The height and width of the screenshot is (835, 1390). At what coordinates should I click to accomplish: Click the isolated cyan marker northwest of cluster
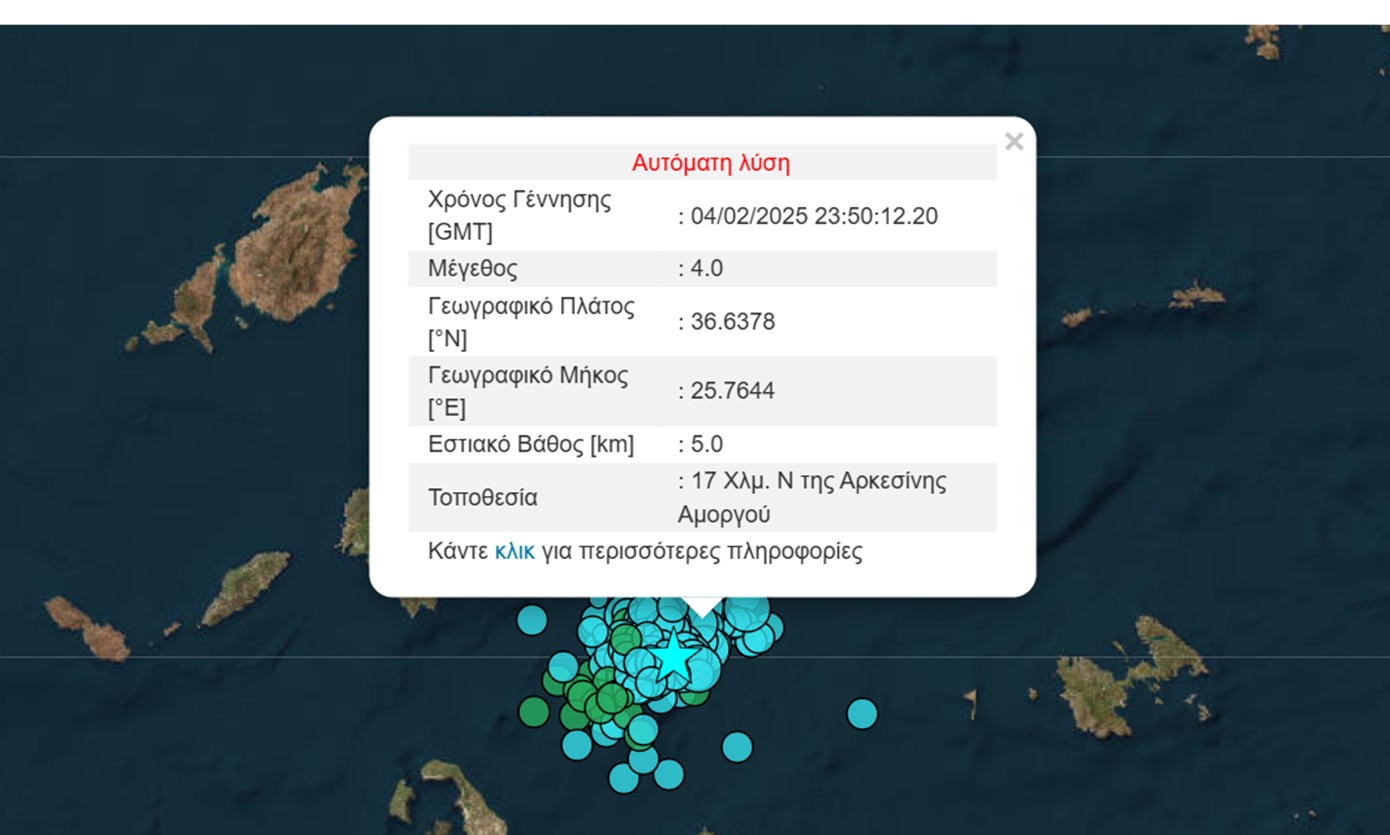[x=532, y=620]
